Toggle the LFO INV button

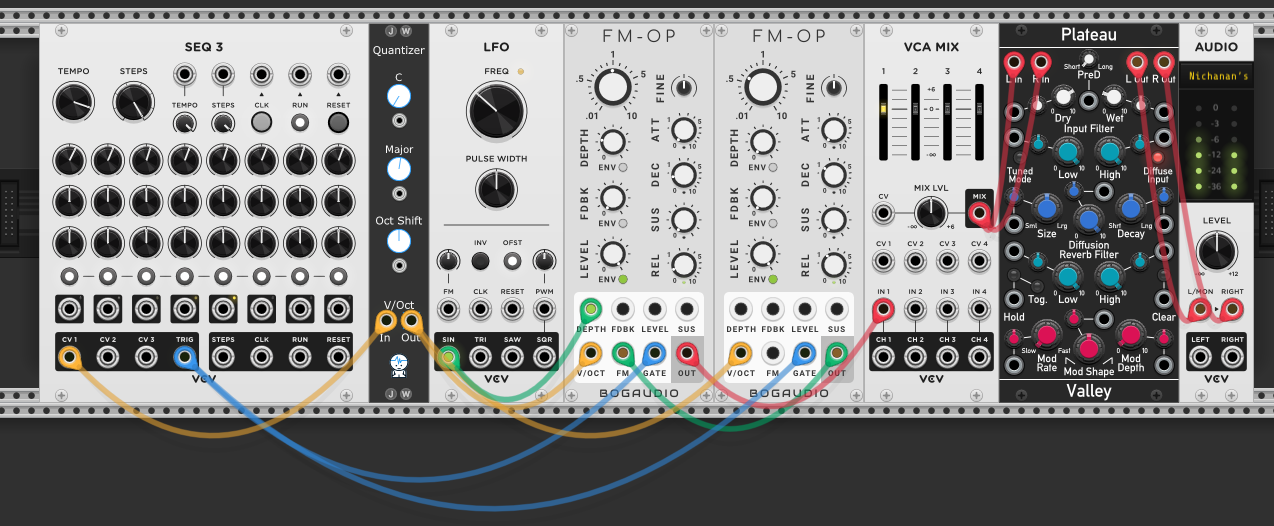point(480,261)
